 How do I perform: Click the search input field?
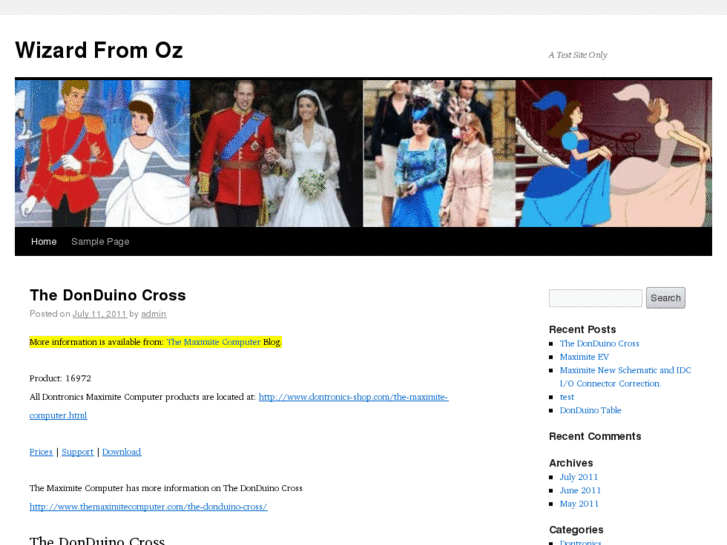point(595,298)
